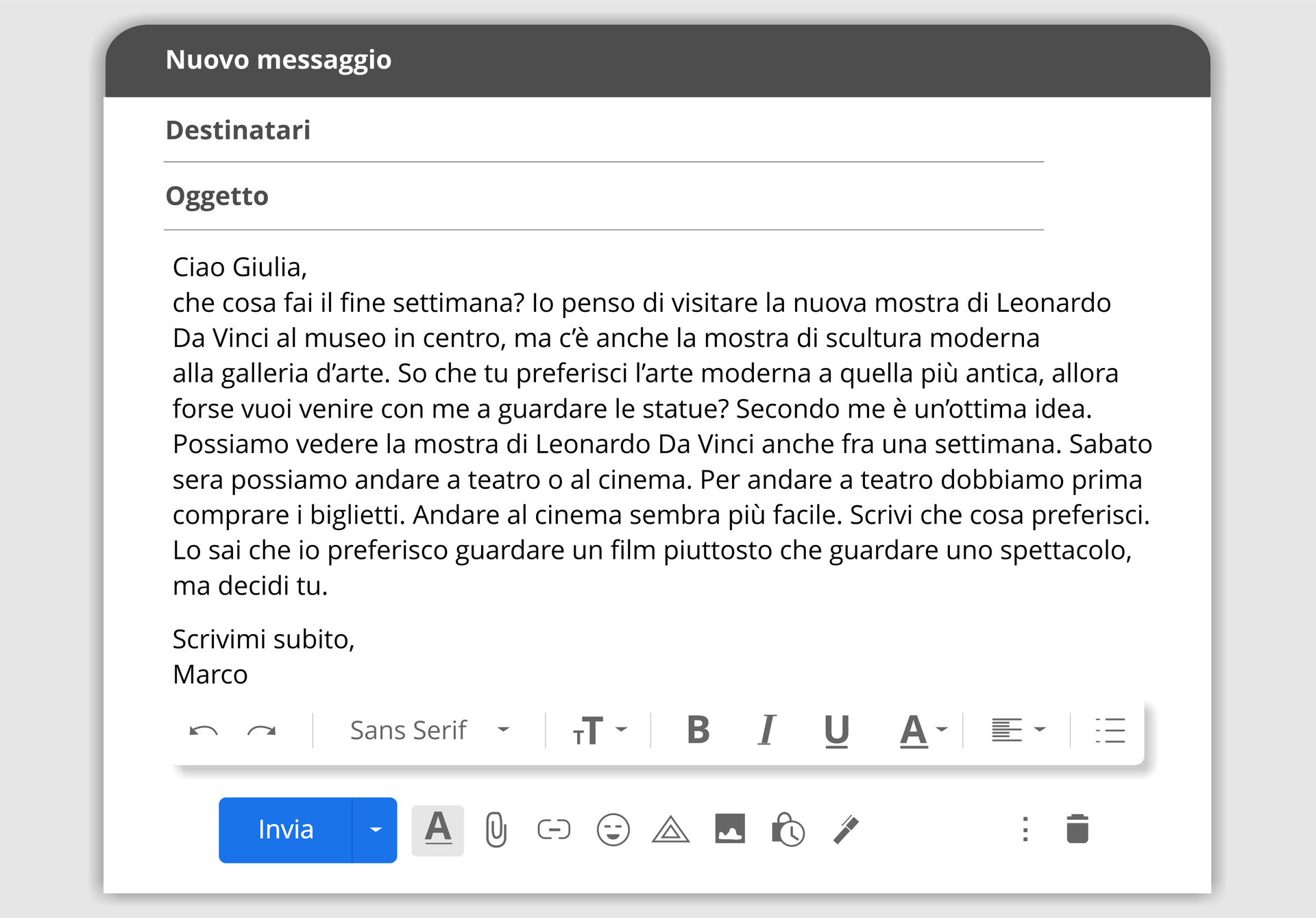Open the send options arrow beside Invia
This screenshot has height=918, width=1316.
coord(375,830)
